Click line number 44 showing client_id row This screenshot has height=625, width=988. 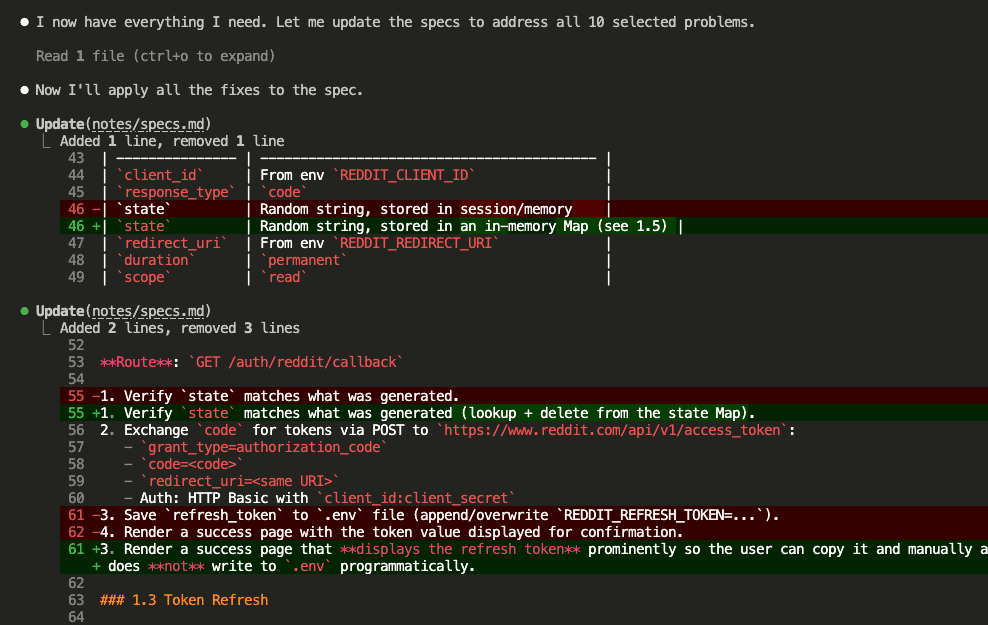point(76,174)
